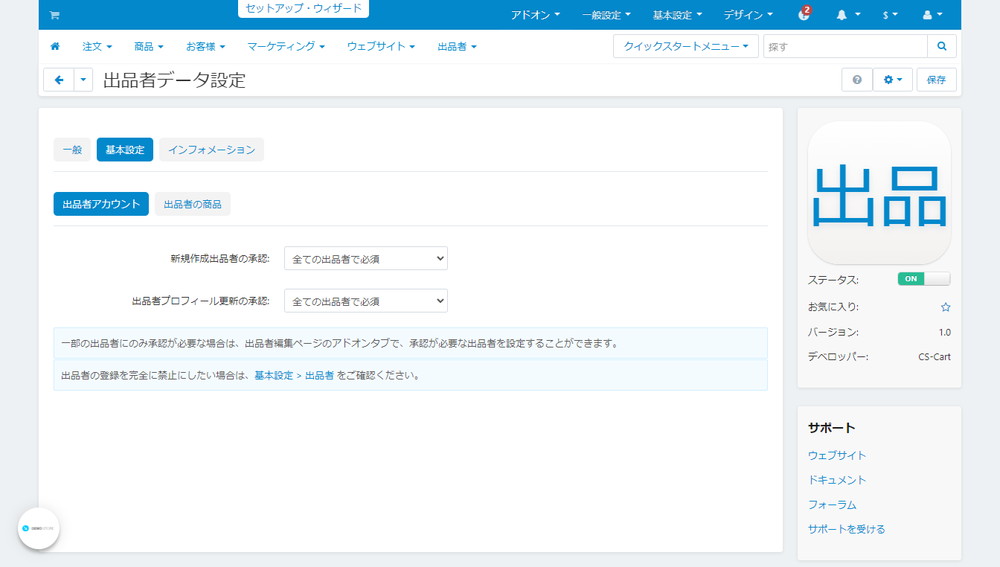
Task: Select the 出品者アカウント sub-tab
Action: [101, 204]
